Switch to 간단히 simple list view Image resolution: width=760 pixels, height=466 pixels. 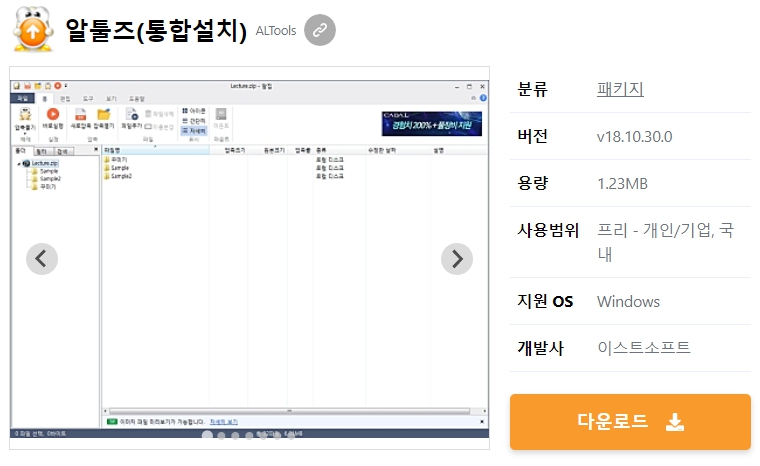point(194,121)
